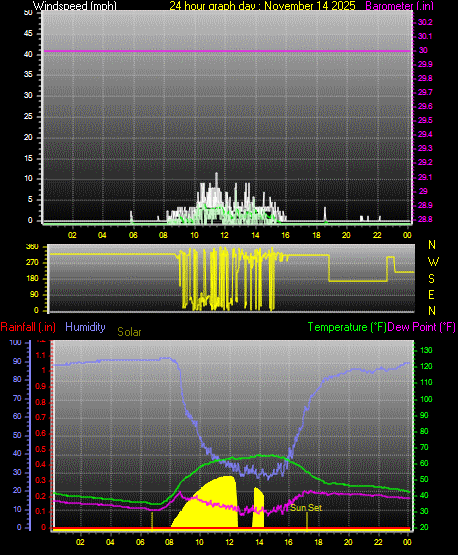Click the sunrise marker line near hour 06

(x=152, y=521)
